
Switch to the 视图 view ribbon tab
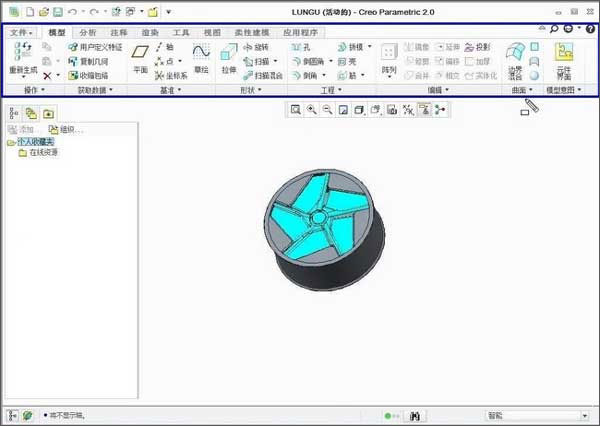click(x=212, y=33)
